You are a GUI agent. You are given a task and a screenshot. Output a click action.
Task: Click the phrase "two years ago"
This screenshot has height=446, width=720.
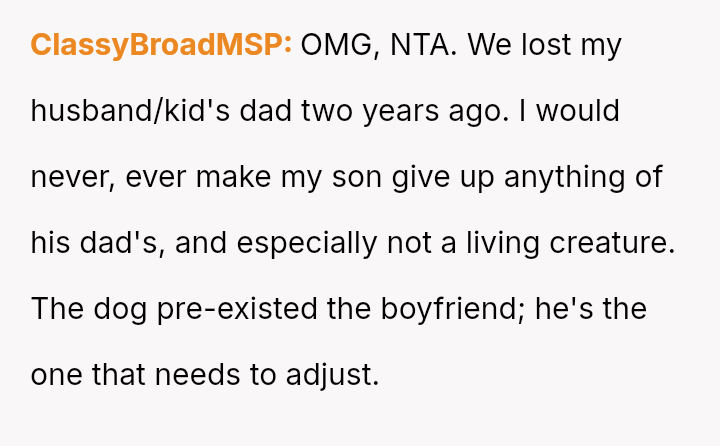[402, 111]
